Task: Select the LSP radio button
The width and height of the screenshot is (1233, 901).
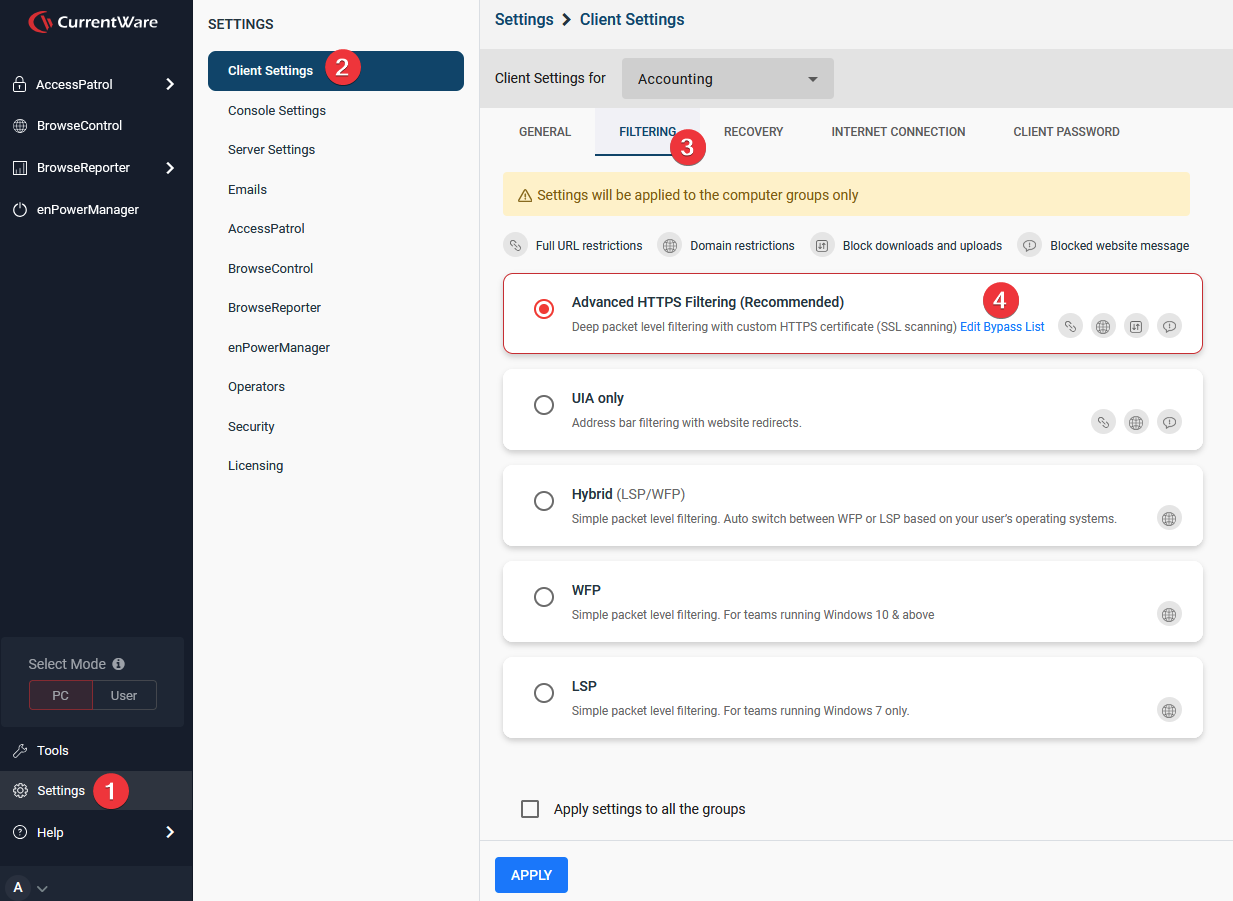Action: point(544,693)
